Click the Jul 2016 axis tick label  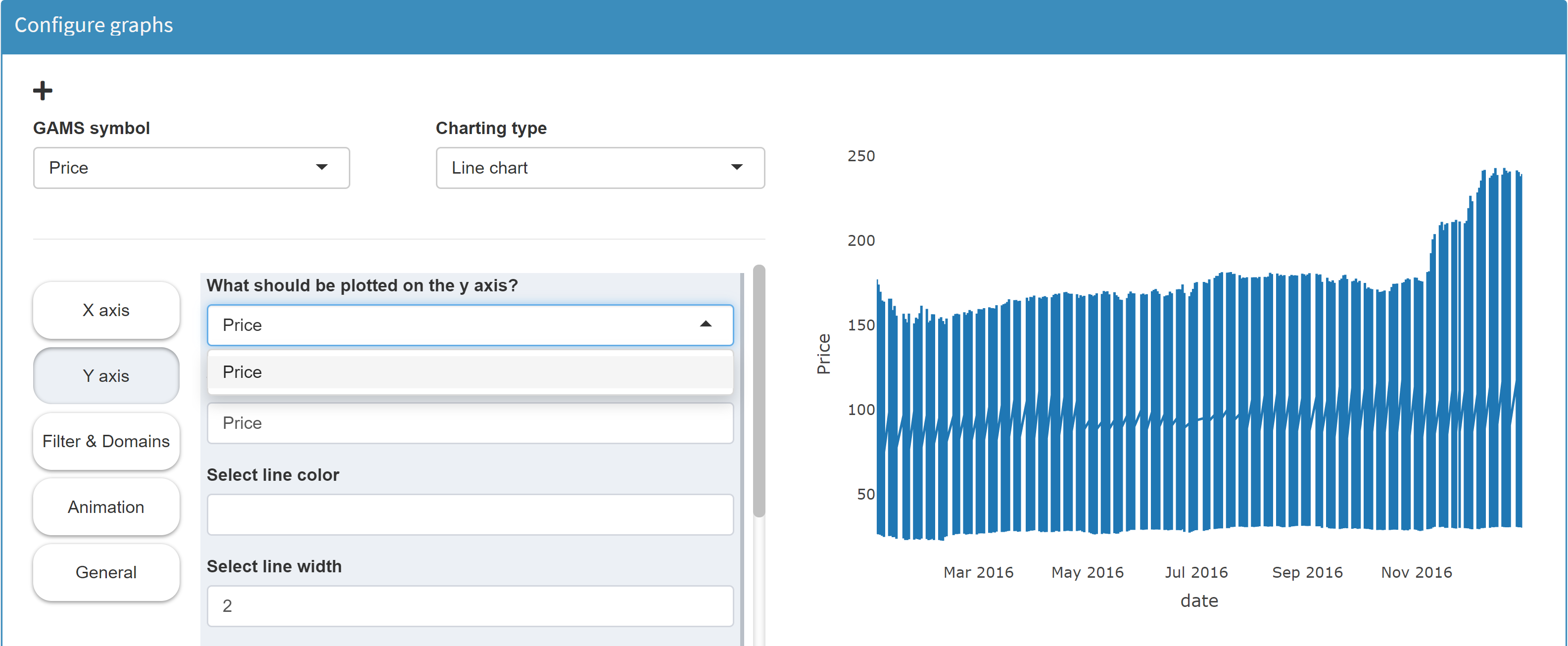[1196, 572]
